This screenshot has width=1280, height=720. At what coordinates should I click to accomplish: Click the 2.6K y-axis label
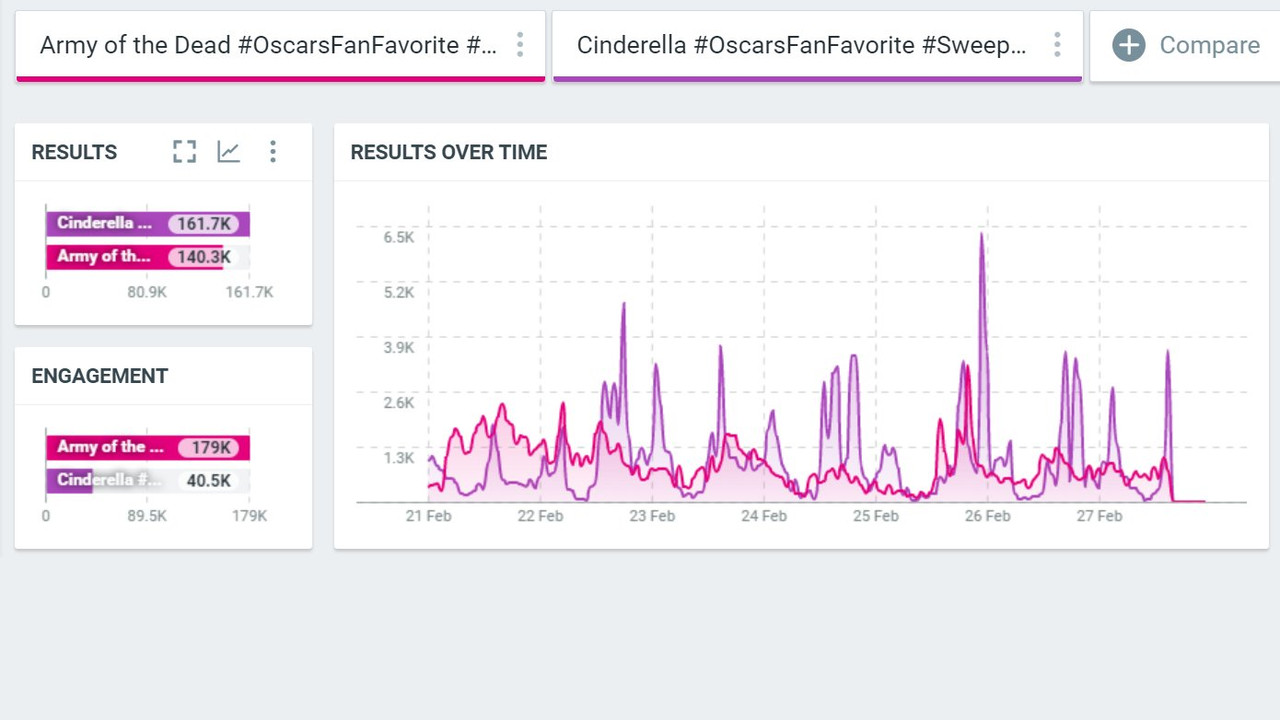coord(398,402)
